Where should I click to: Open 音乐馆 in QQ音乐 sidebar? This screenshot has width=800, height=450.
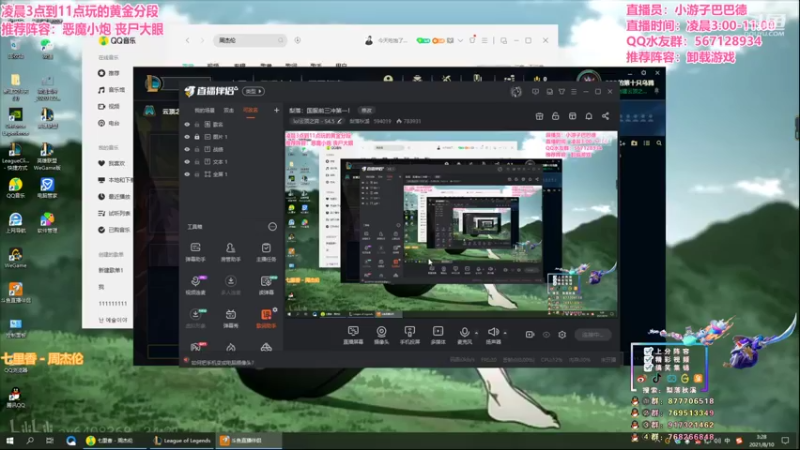111,90
